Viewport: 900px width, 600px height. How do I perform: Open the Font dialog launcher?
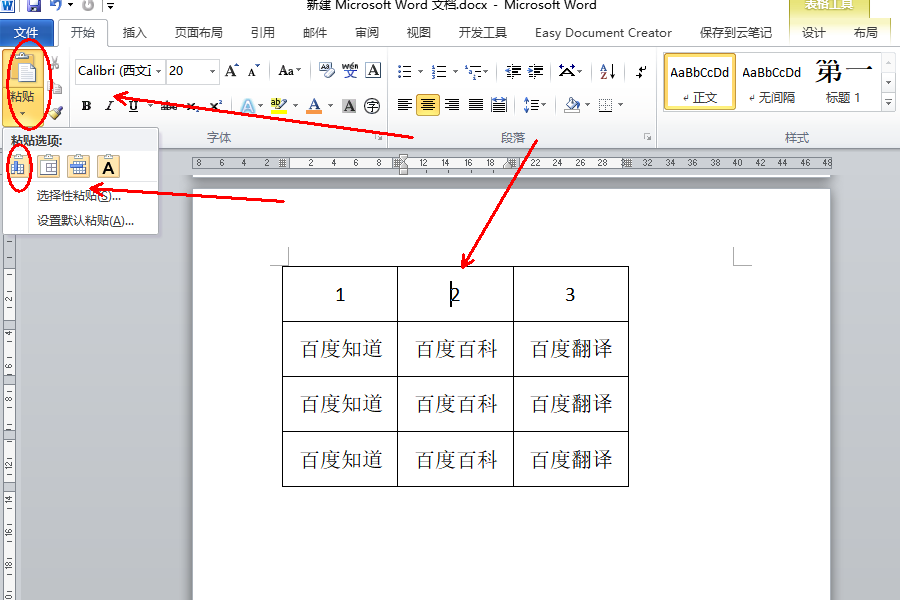[x=379, y=137]
